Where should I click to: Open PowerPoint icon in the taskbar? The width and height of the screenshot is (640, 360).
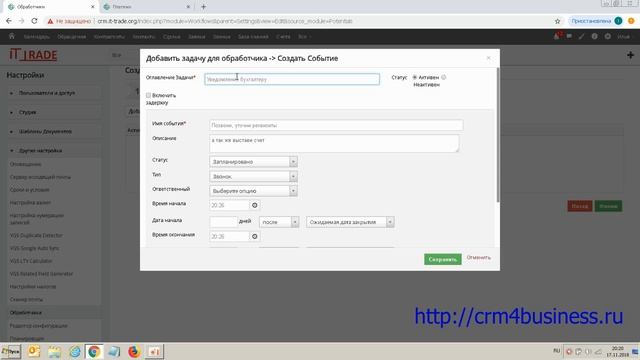[x=154, y=351]
